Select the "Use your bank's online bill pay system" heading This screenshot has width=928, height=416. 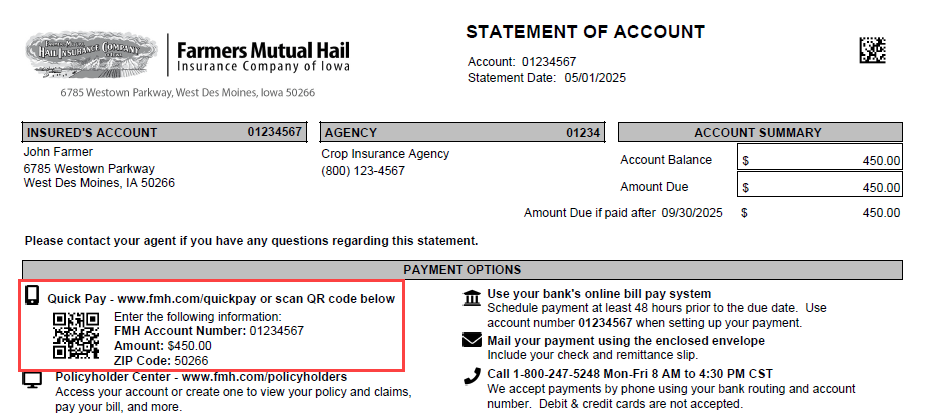click(599, 294)
